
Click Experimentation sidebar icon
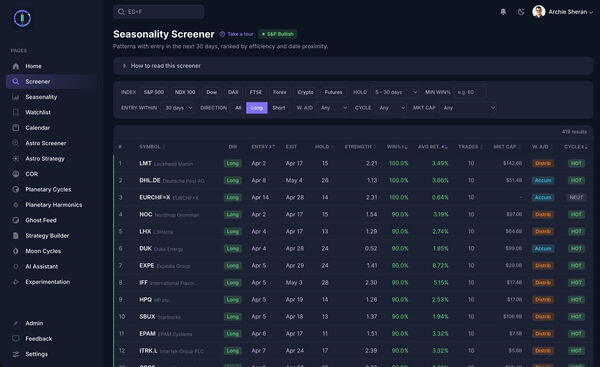point(16,282)
